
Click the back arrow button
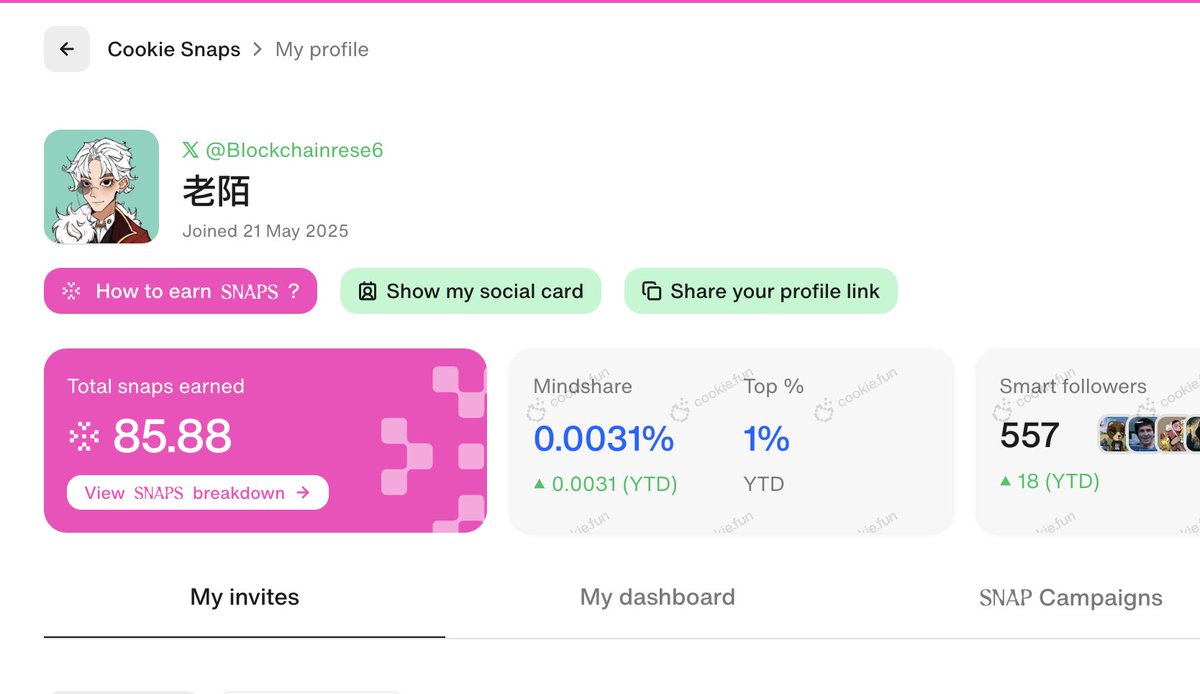point(67,49)
